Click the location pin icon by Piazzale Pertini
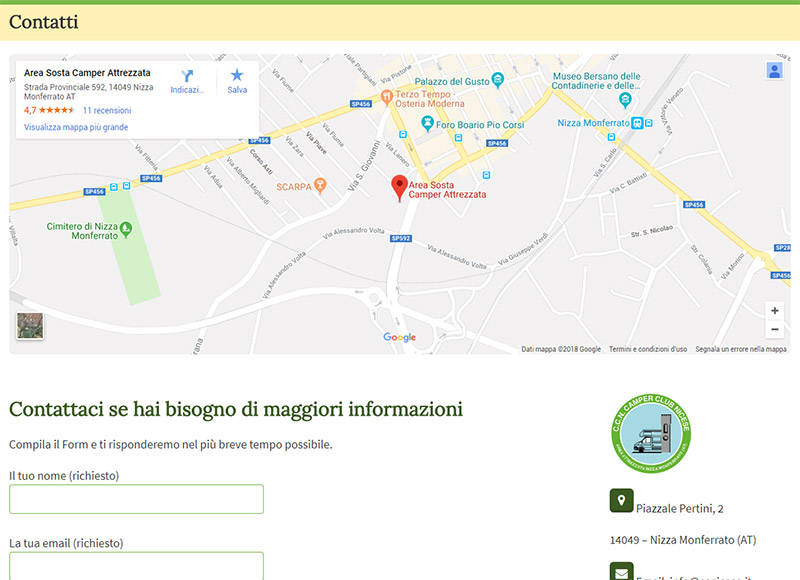Viewport: 800px width, 580px height. [x=621, y=500]
